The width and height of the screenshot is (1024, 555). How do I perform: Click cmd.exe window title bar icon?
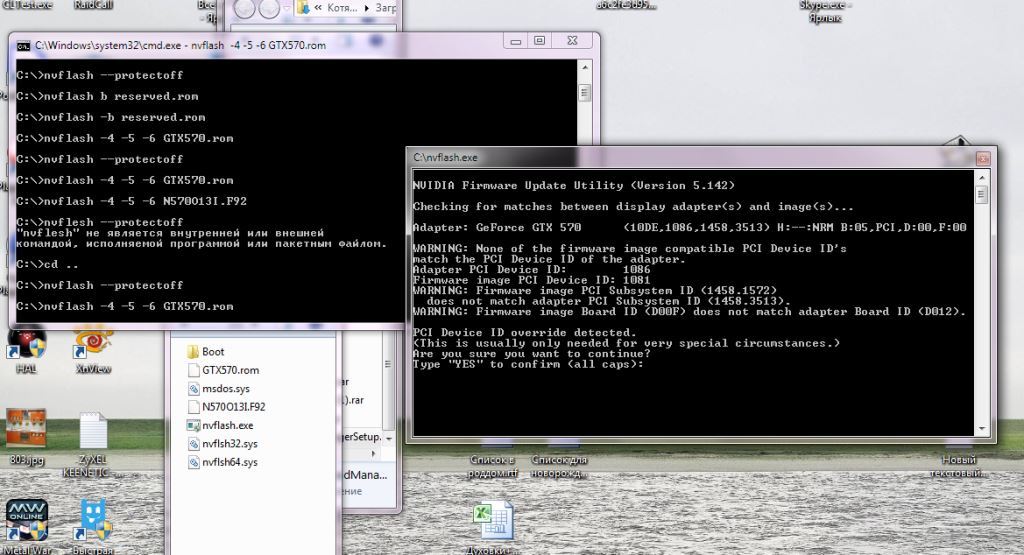(x=24, y=45)
